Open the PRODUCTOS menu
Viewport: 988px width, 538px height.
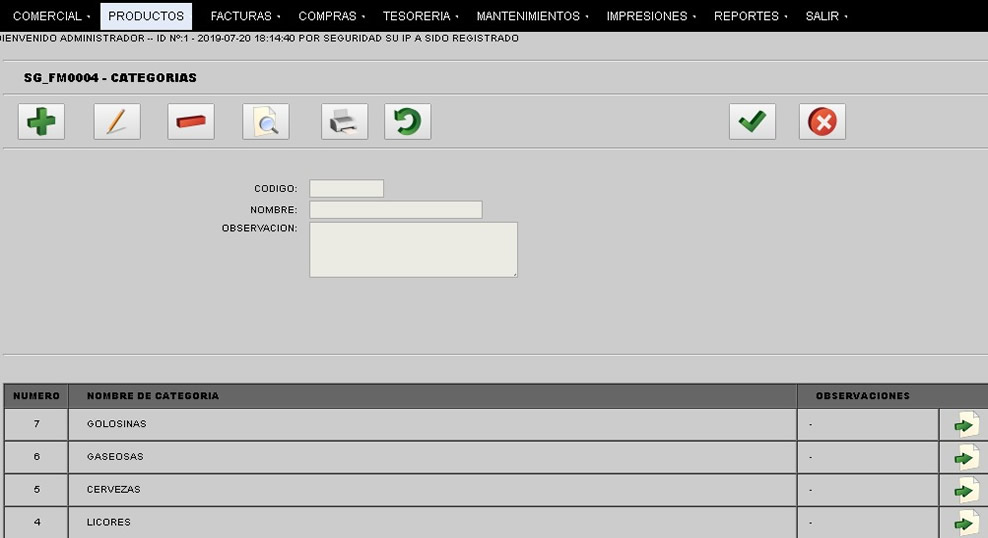(x=146, y=16)
